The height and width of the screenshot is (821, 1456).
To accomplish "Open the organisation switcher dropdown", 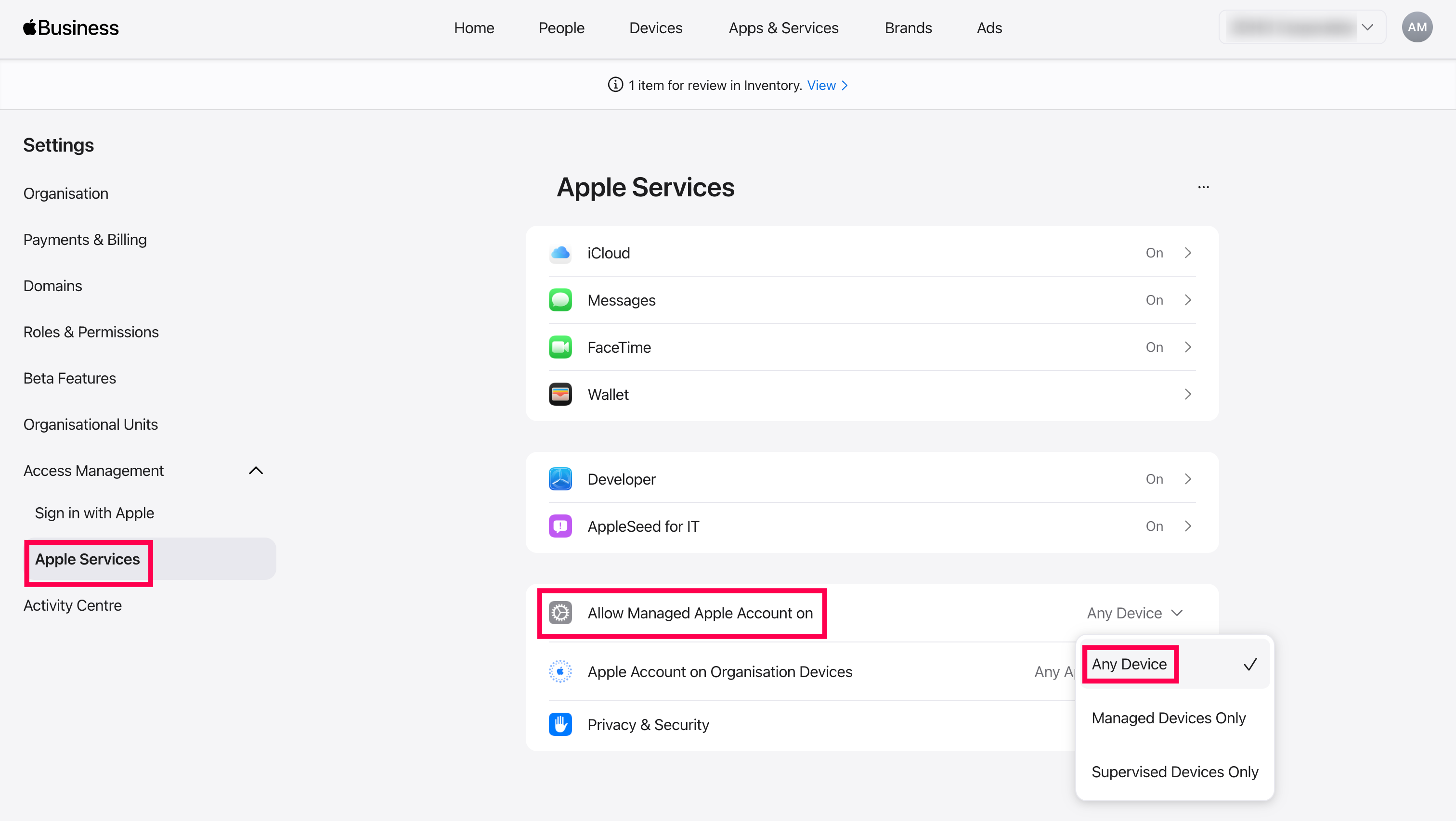I will click(1302, 27).
